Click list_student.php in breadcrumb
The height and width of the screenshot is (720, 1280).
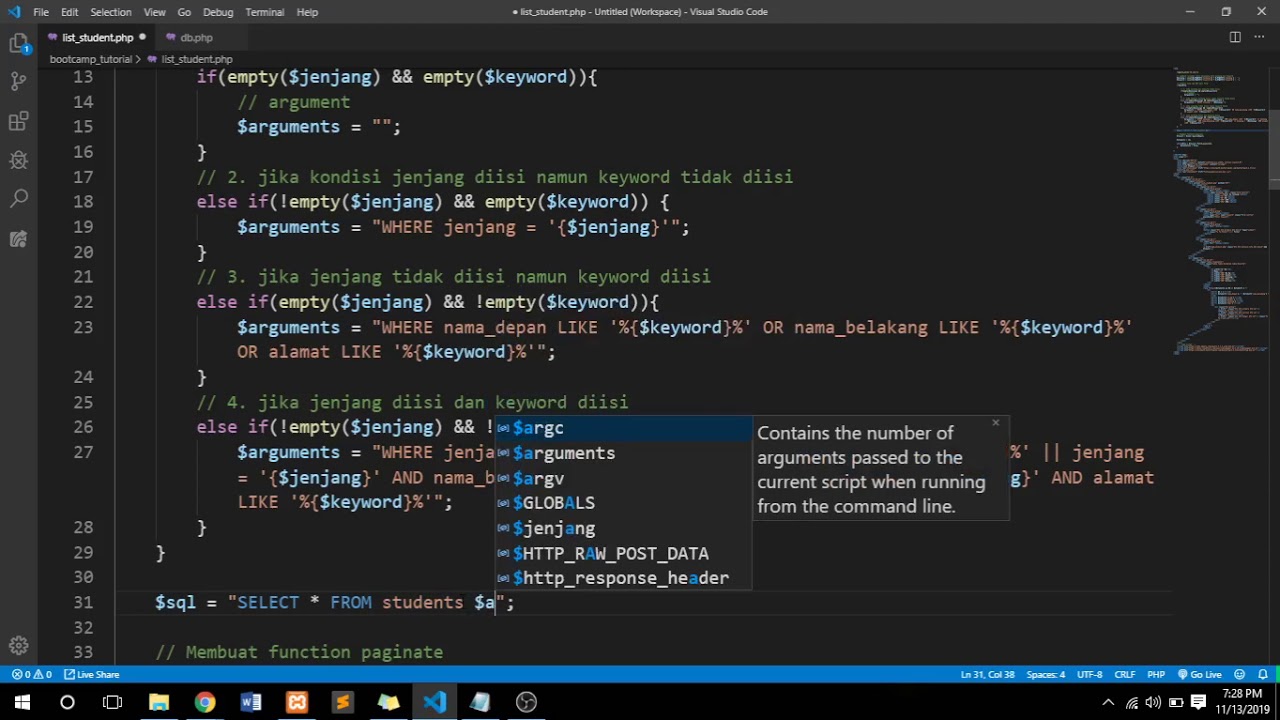(197, 59)
